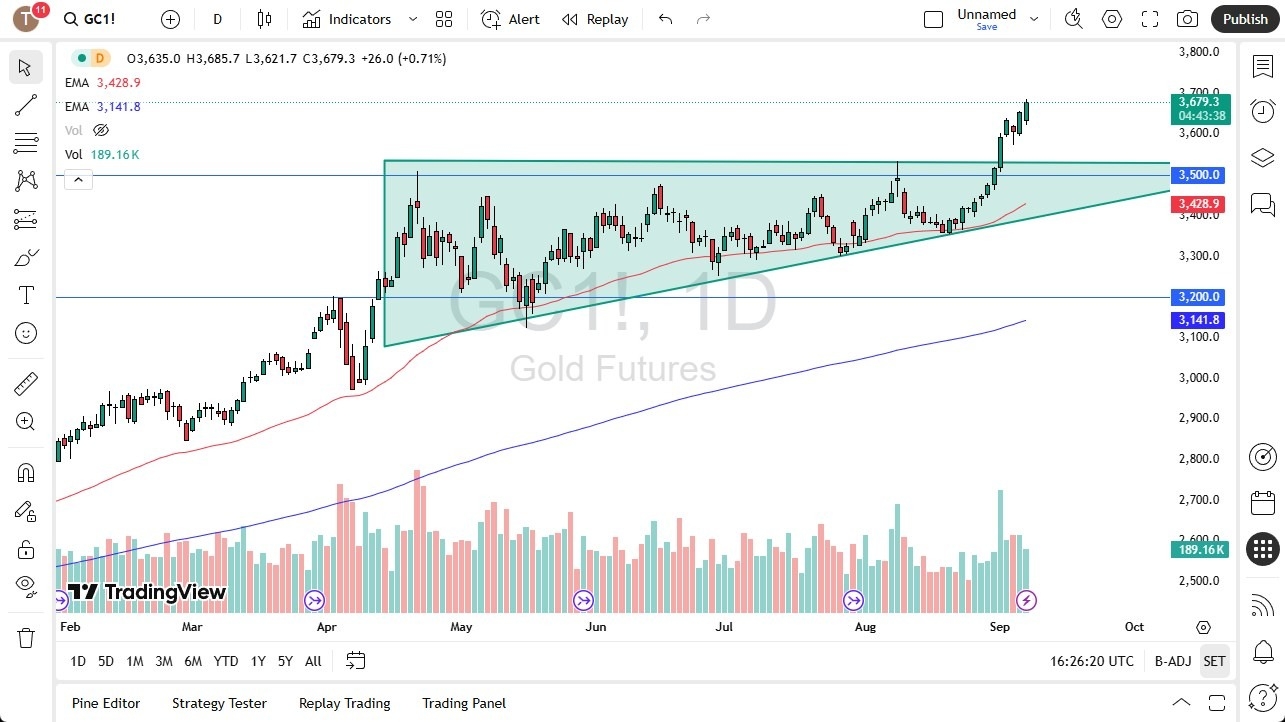Image resolution: width=1285 pixels, height=722 pixels.
Task: Take a chart snapshot with the camera
Action: pyautogui.click(x=1187, y=19)
